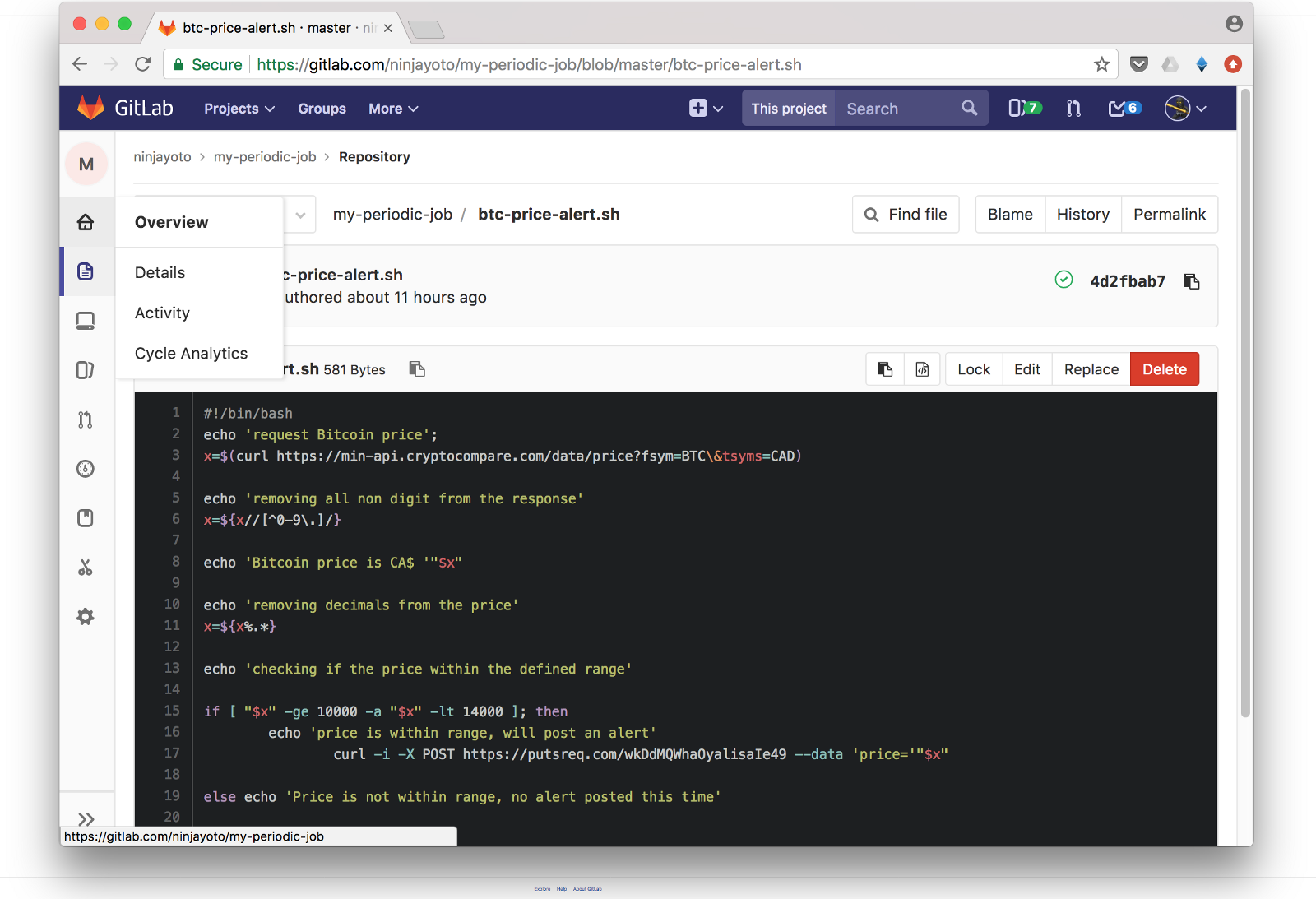
Task: Open the issues counter showing 7
Action: pos(1025,108)
